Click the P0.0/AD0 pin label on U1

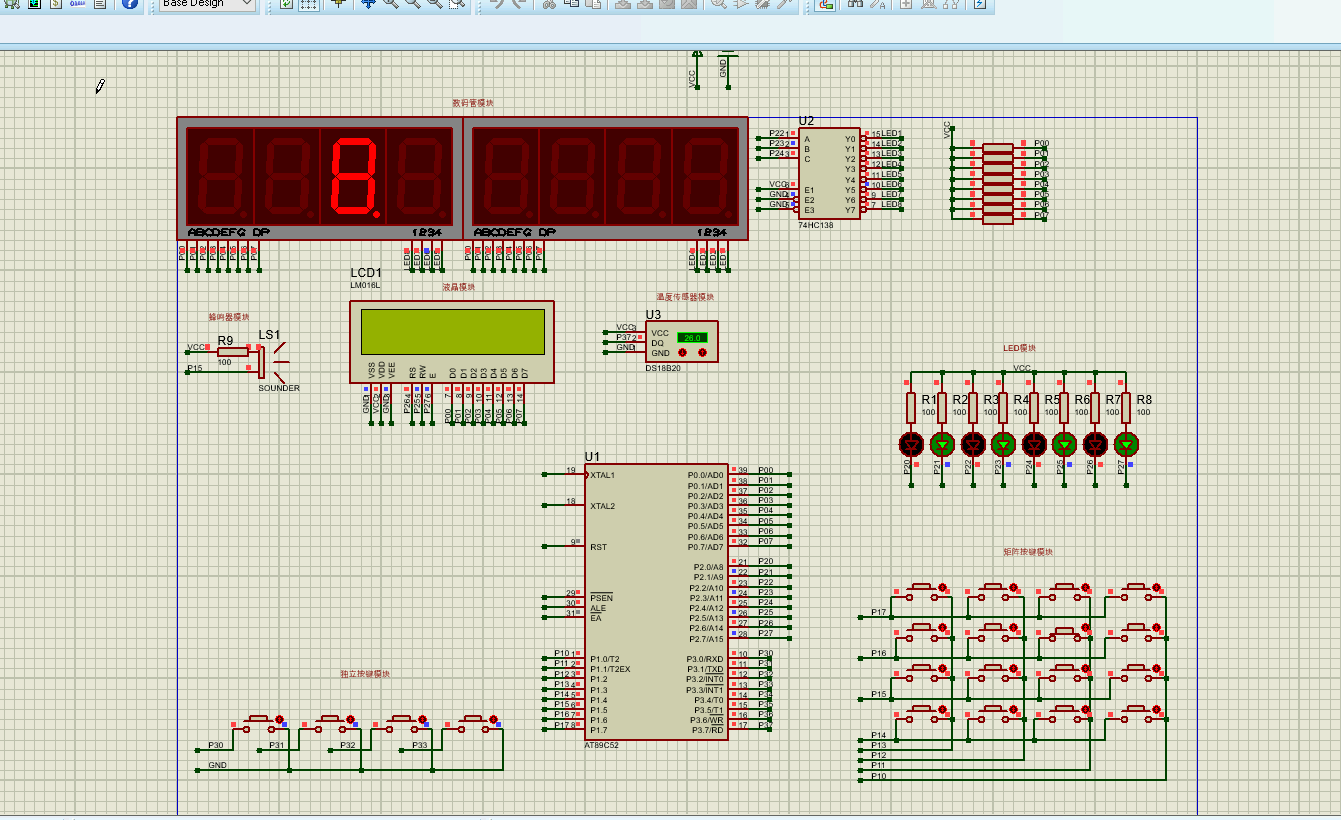[706, 475]
